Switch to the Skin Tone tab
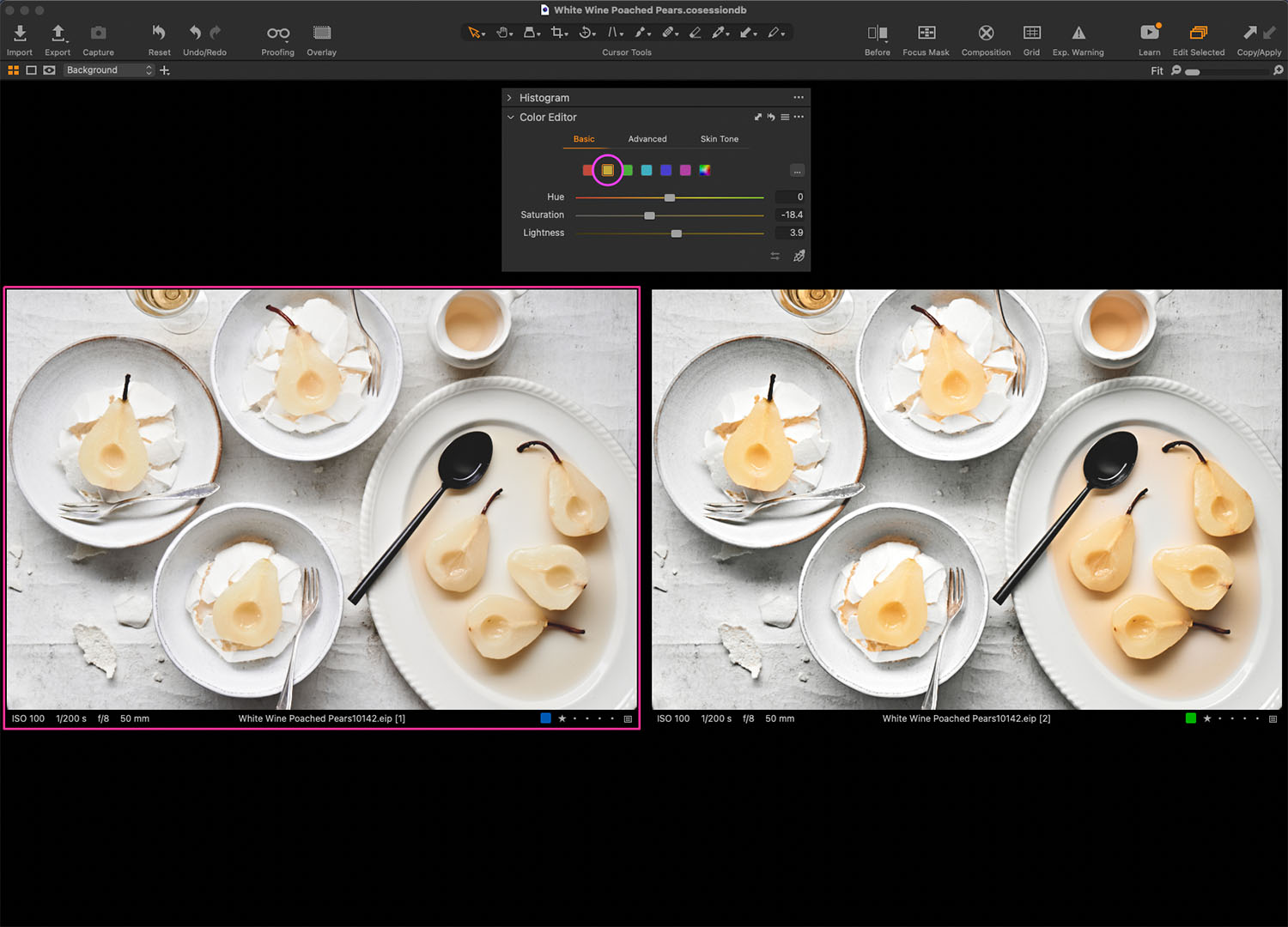This screenshot has height=927, width=1288. click(720, 139)
